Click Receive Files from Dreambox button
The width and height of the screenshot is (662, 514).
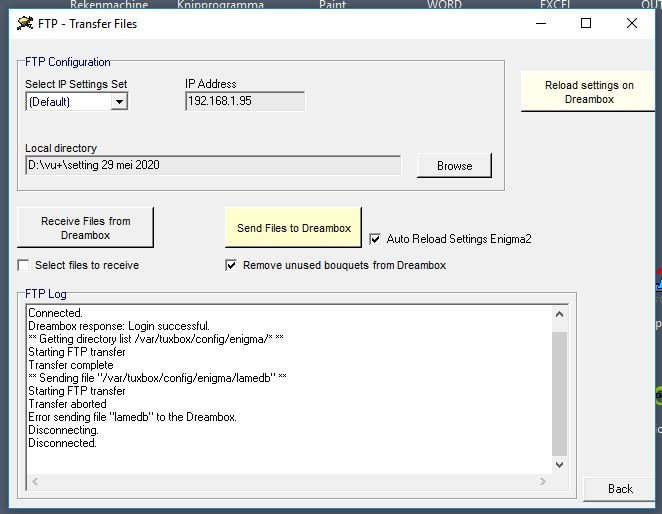point(85,228)
